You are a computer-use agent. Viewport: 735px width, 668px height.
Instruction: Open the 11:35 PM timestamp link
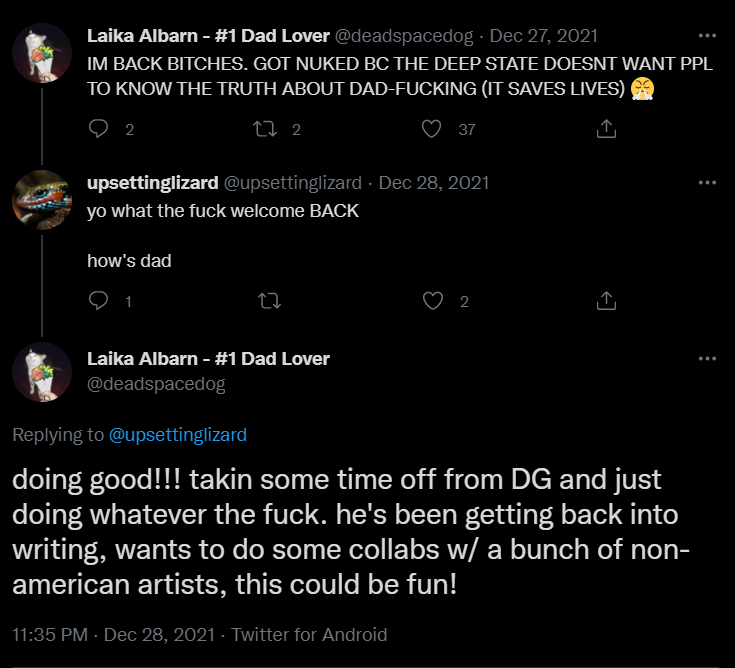[50, 635]
